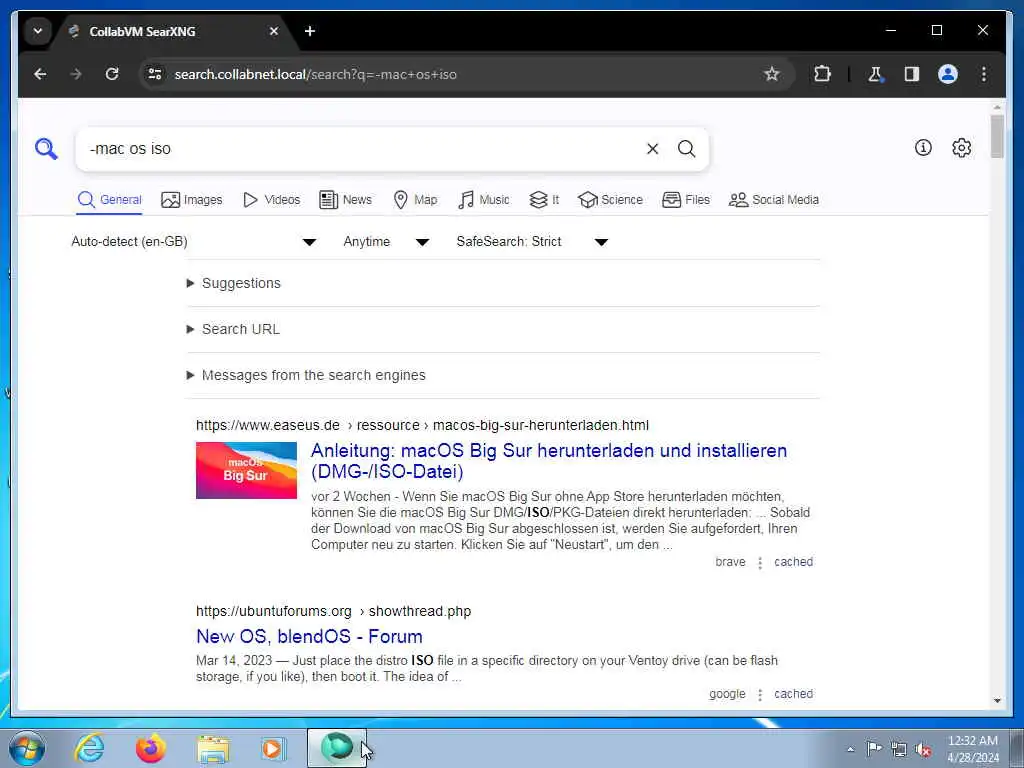The width and height of the screenshot is (1024, 768).
Task: Close the CollabVM SearXNG tab
Action: click(x=274, y=31)
